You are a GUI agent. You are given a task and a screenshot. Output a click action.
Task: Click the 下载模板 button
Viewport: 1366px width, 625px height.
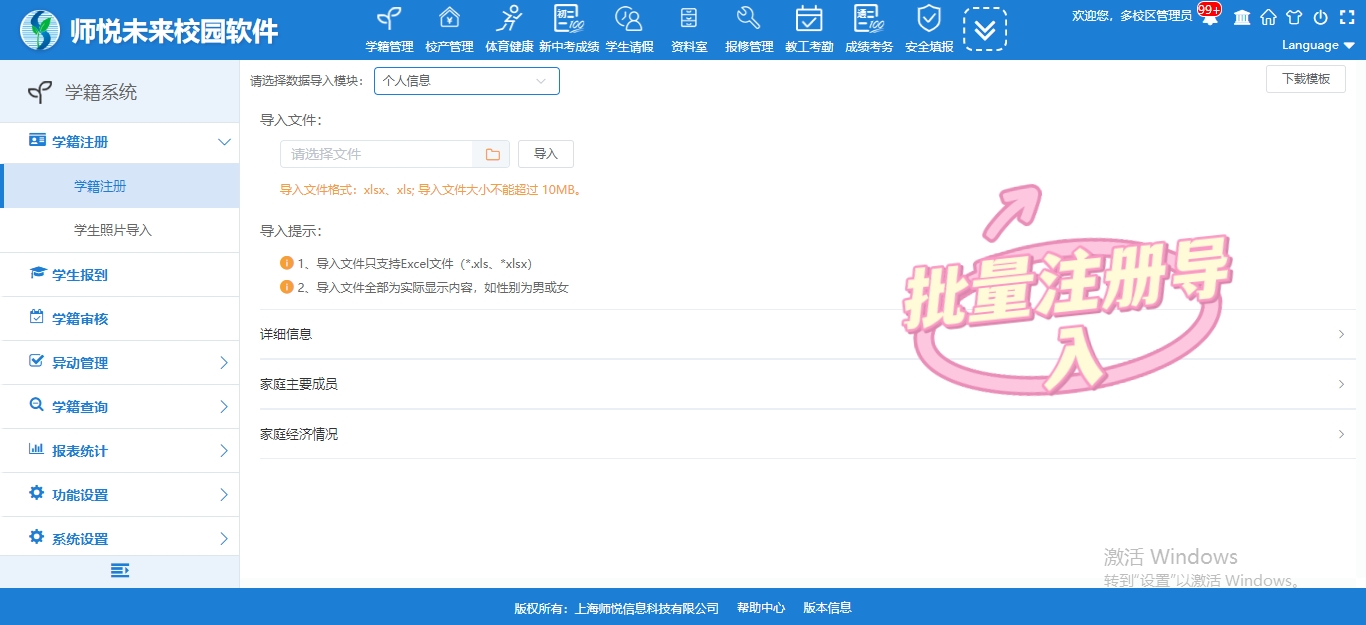(1305, 79)
